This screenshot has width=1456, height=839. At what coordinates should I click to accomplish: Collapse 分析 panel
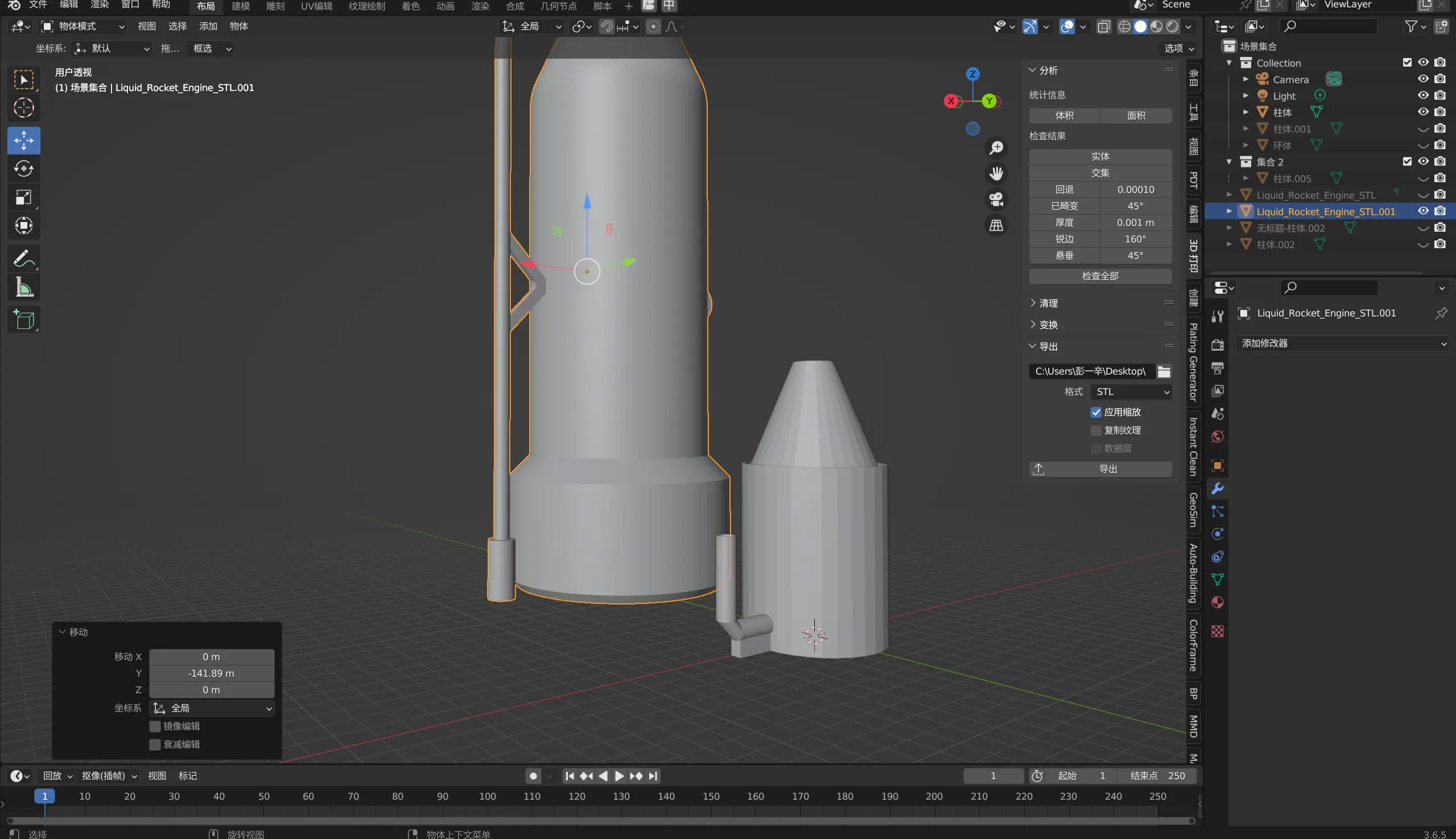click(1033, 71)
